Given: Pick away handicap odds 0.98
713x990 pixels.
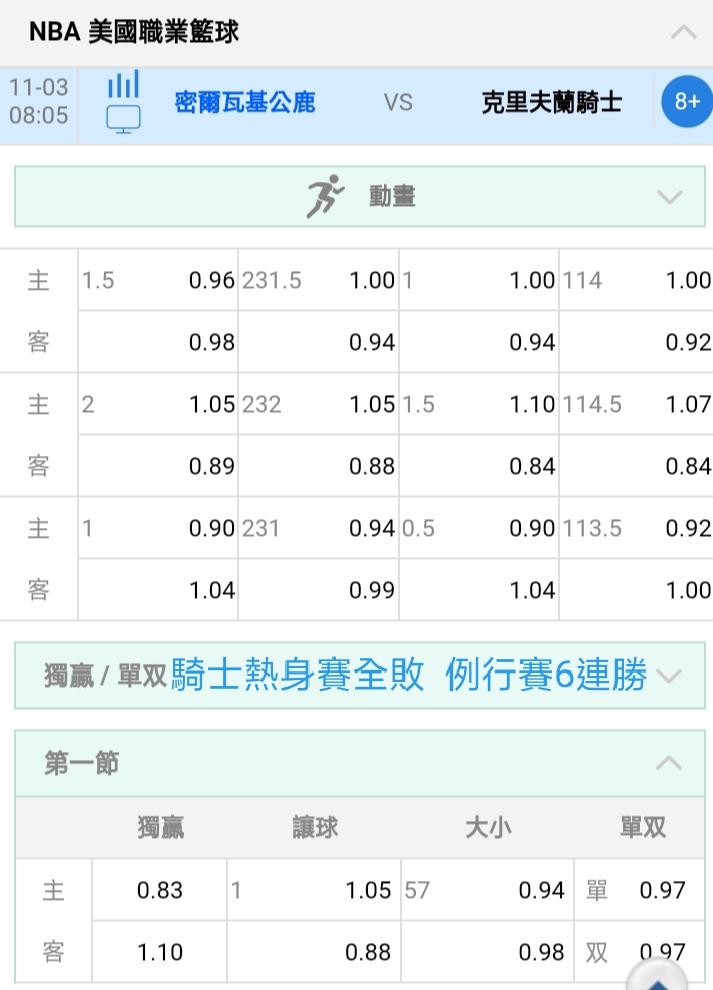Looking at the screenshot, I should [158, 342].
